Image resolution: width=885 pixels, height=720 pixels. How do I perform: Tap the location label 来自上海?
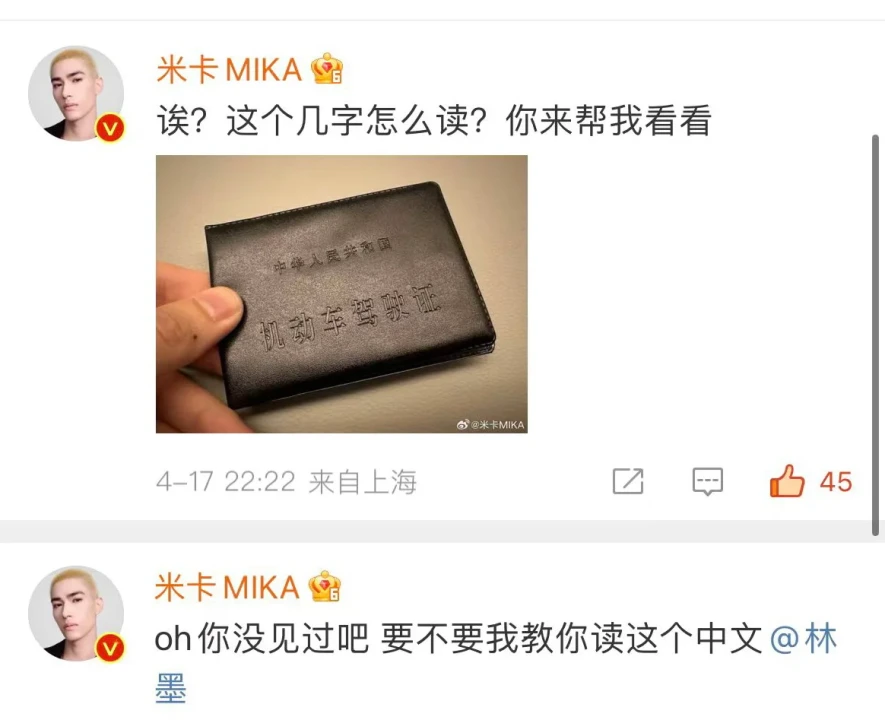pyautogui.click(x=362, y=482)
